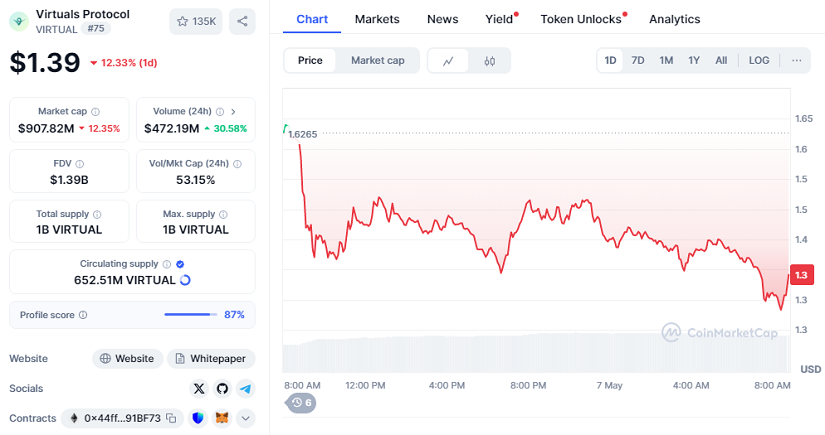Click the MetaMask fox icon
This screenshot has width=825, height=435.
[222, 418]
